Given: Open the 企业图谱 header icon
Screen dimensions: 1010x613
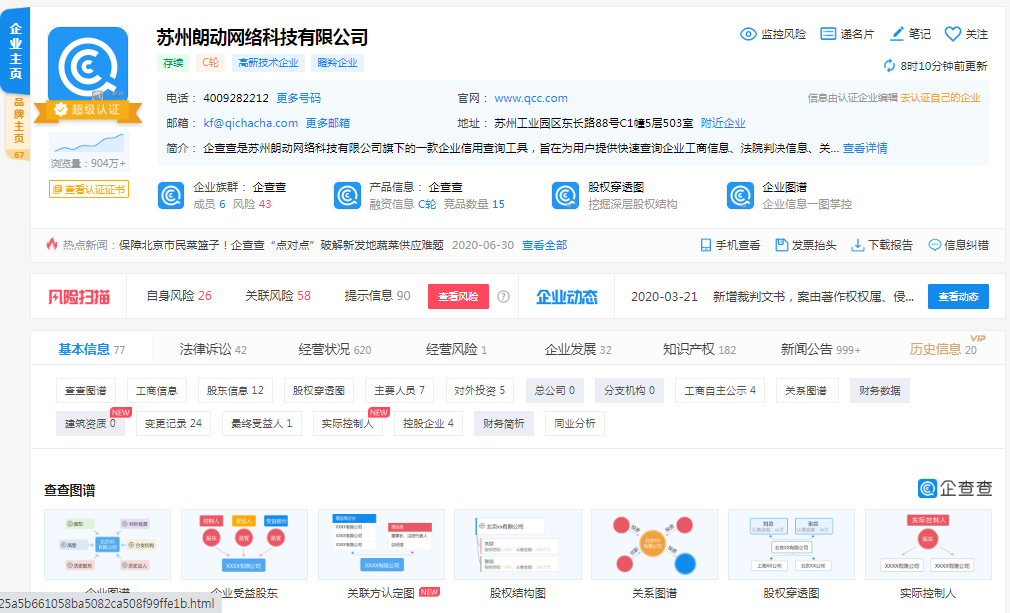Looking at the screenshot, I should click(740, 196).
